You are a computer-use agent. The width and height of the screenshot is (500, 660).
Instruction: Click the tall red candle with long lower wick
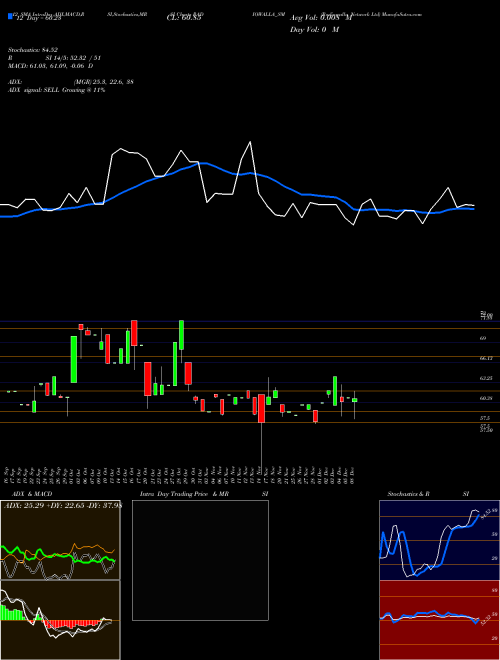pos(261,408)
